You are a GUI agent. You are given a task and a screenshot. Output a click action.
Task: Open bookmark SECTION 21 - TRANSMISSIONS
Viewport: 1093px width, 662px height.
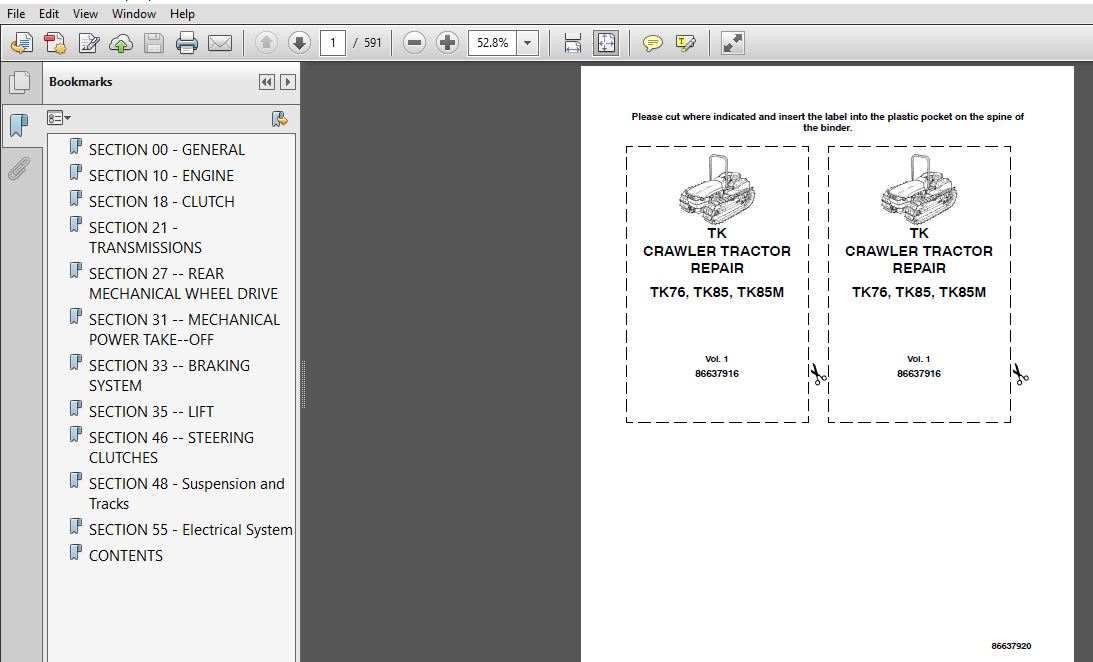tap(145, 238)
